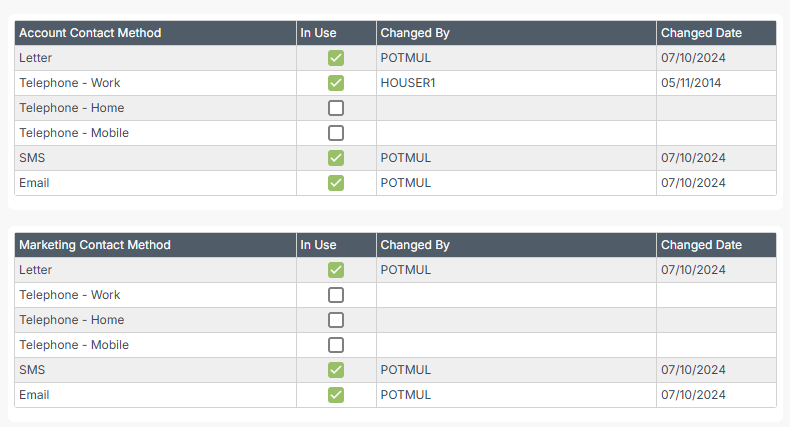Enable Telephone - Mobile account contact checkbox
The height and width of the screenshot is (427, 790).
point(336,133)
